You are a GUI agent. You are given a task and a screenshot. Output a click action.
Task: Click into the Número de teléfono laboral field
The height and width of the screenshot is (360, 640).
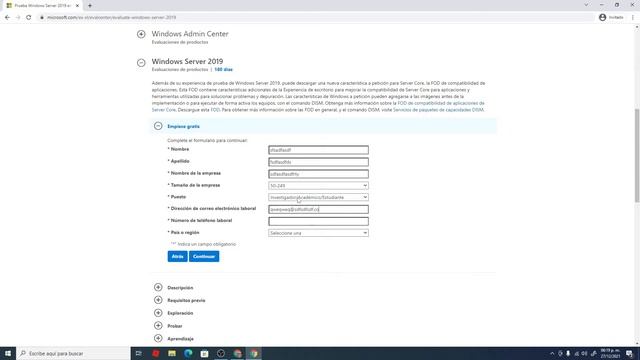click(318, 221)
